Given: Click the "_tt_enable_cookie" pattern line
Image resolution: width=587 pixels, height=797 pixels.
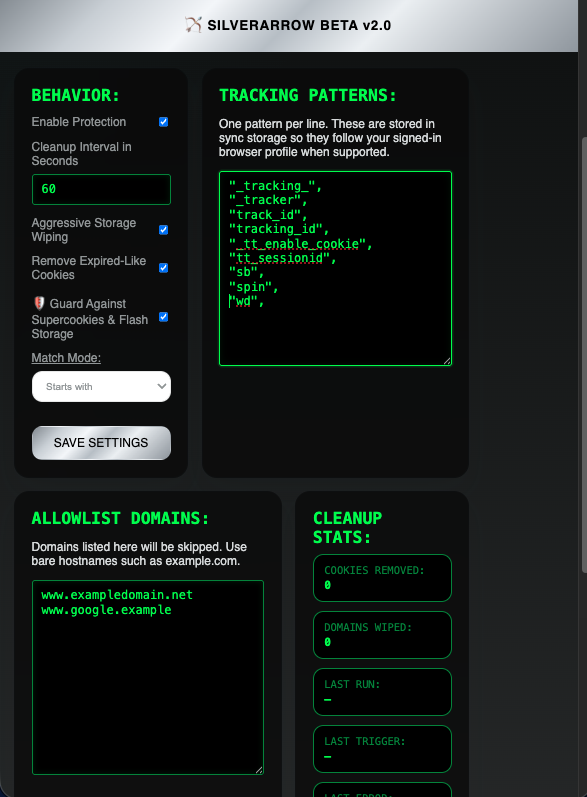Looking at the screenshot, I should [300, 244].
